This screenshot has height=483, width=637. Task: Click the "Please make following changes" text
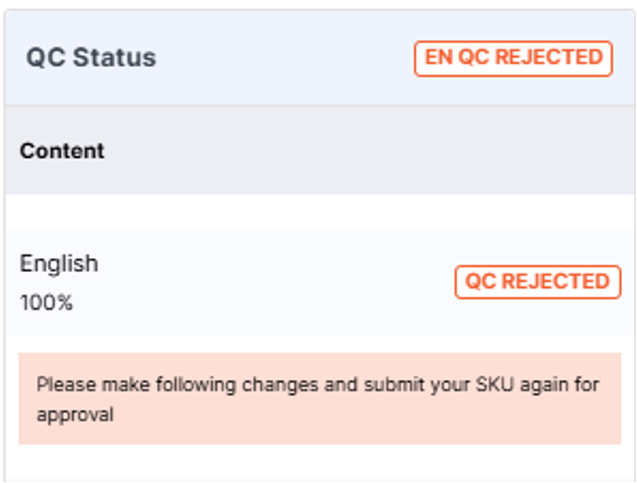pyautogui.click(x=177, y=385)
